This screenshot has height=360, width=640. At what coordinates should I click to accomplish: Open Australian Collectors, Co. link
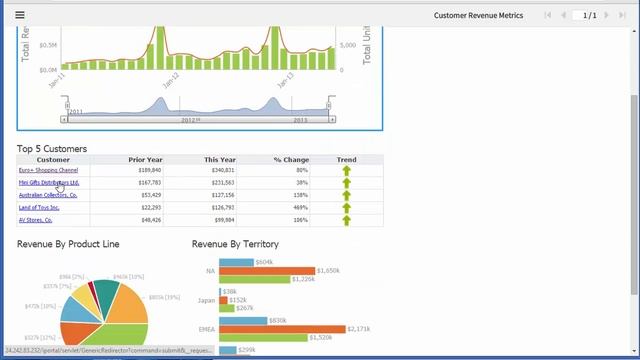click(48, 195)
